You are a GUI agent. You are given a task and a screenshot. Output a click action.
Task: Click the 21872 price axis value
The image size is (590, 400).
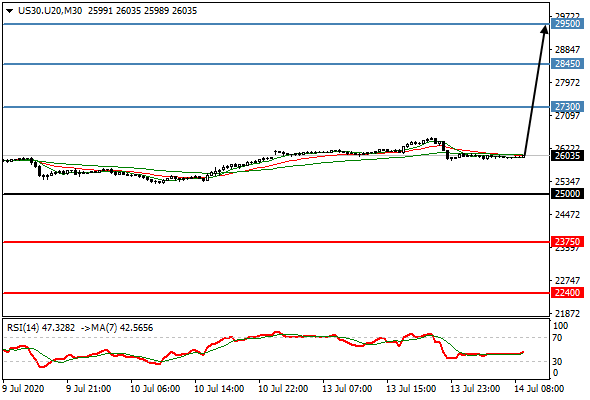(567, 313)
